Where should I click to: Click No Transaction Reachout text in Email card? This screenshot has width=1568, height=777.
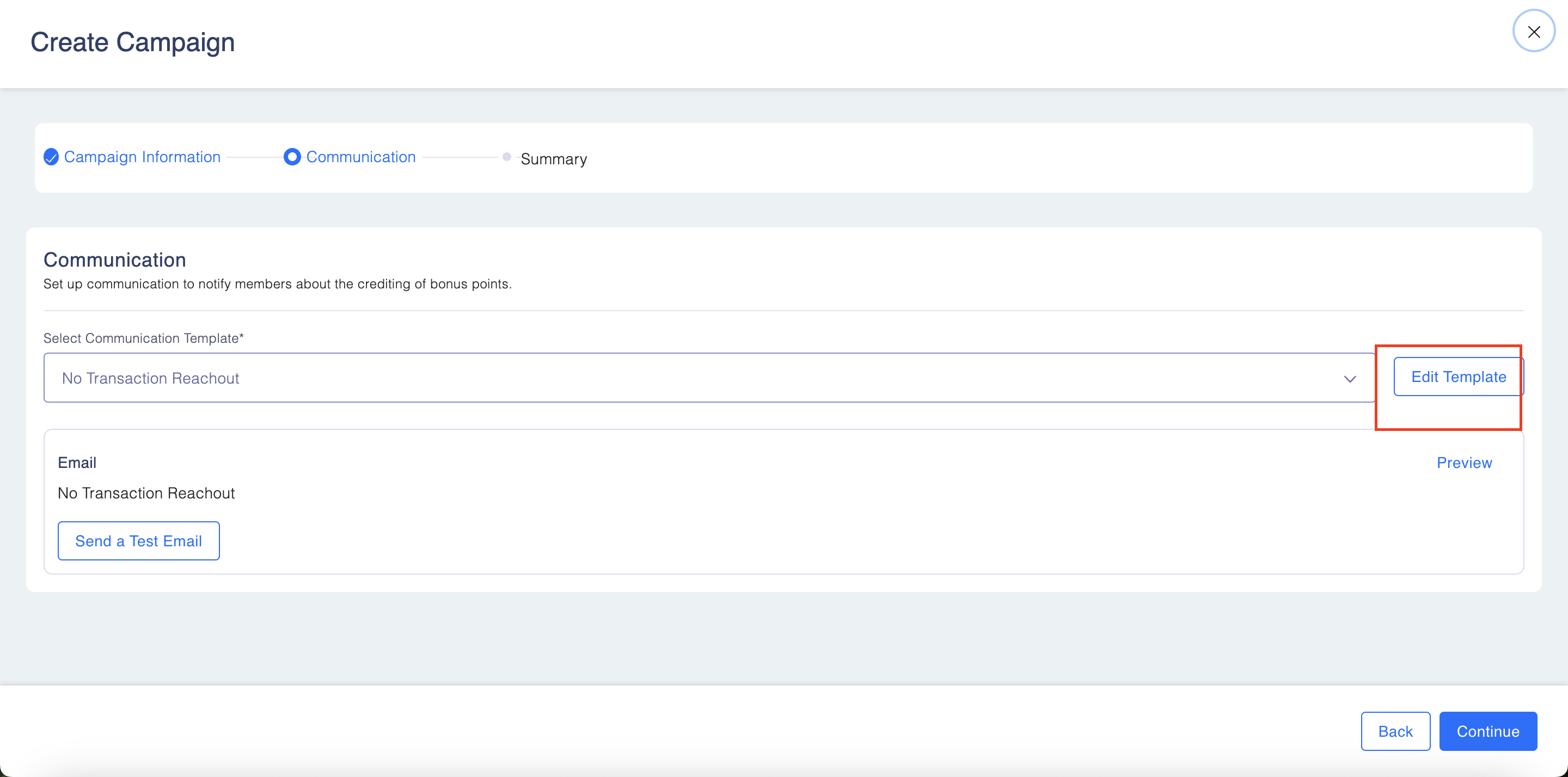(146, 493)
